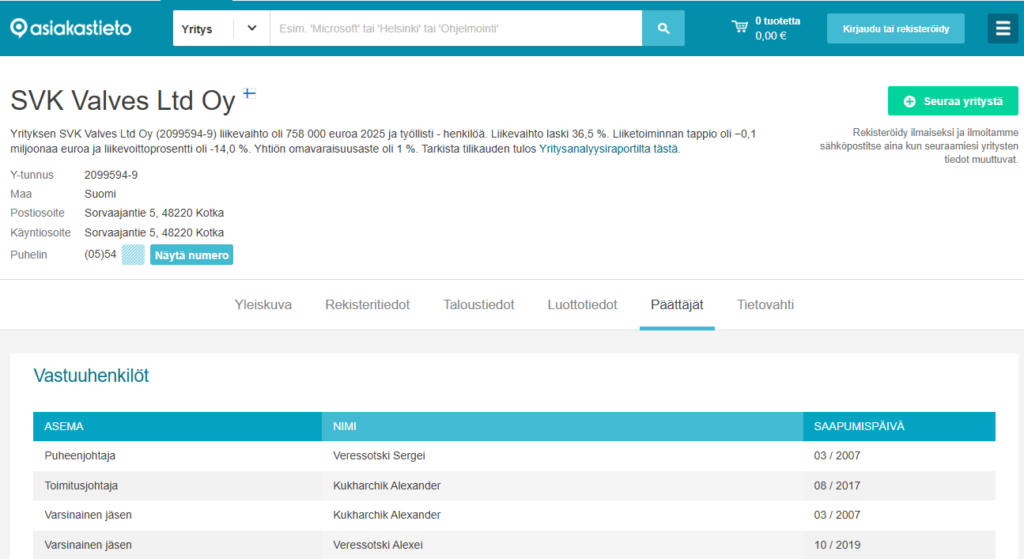1024x559 pixels.
Task: Open the hamburger menu
Action: click(x=1002, y=28)
